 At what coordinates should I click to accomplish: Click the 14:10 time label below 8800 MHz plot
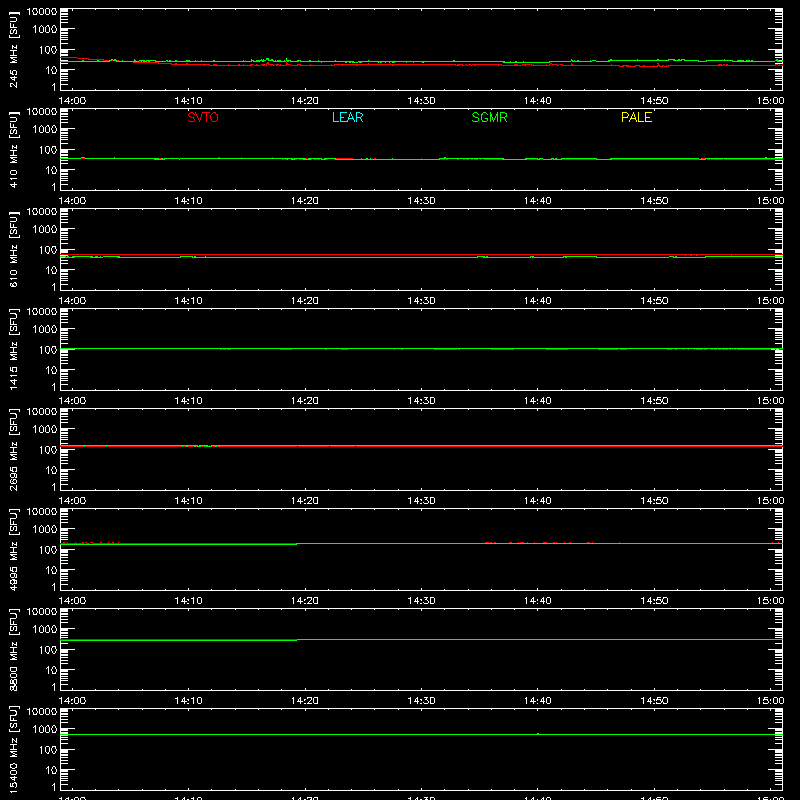coord(188,701)
